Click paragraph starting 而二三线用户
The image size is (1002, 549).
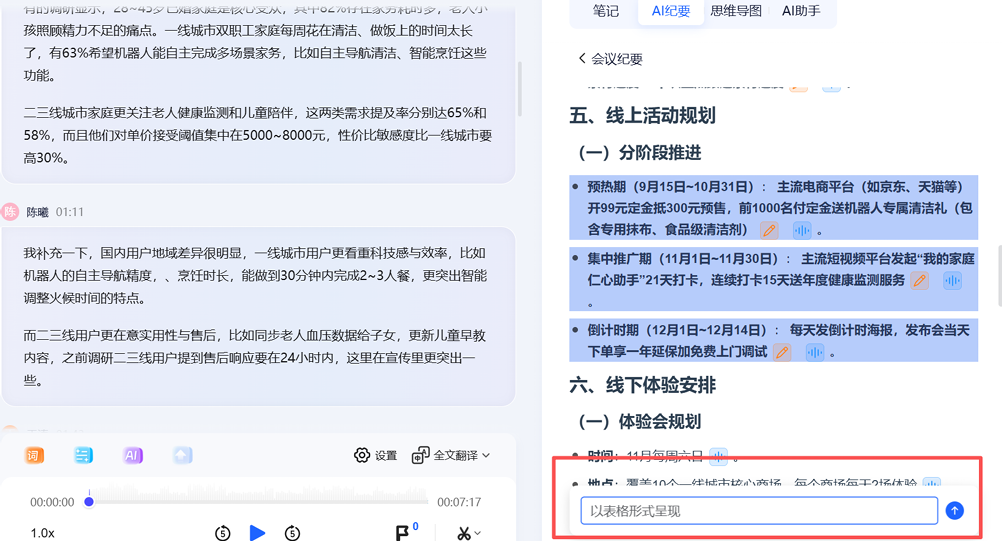coord(256,358)
